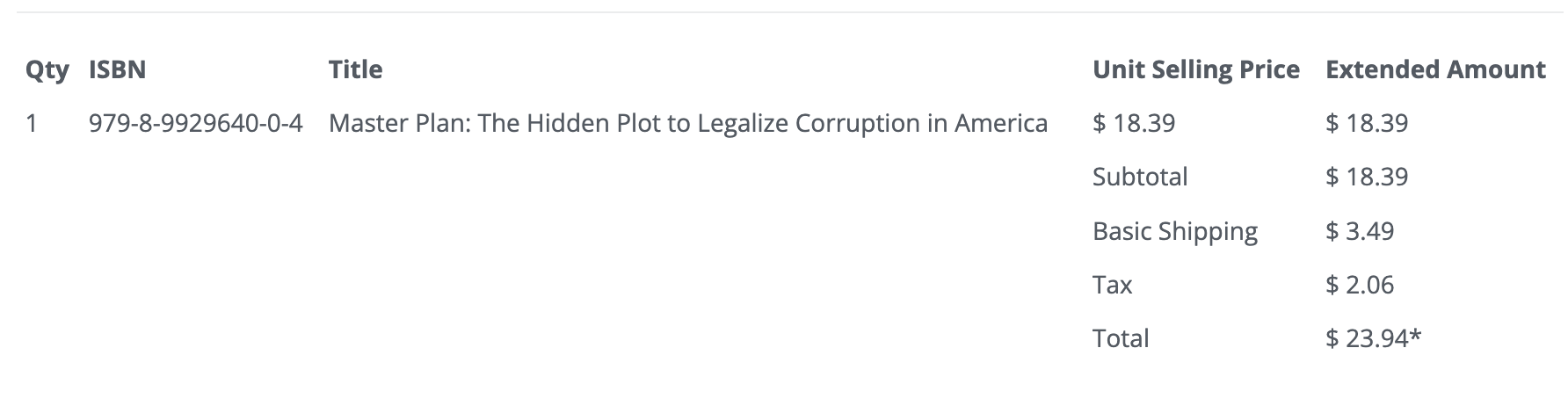This screenshot has height=406, width=1568.
Task: Select the $3.49 shipping amount
Action: click(x=1359, y=232)
